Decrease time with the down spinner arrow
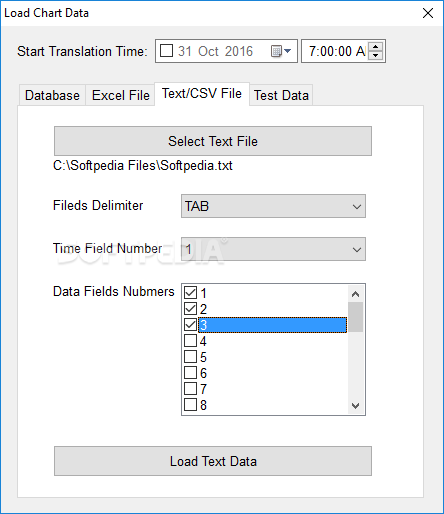 [x=376, y=56]
